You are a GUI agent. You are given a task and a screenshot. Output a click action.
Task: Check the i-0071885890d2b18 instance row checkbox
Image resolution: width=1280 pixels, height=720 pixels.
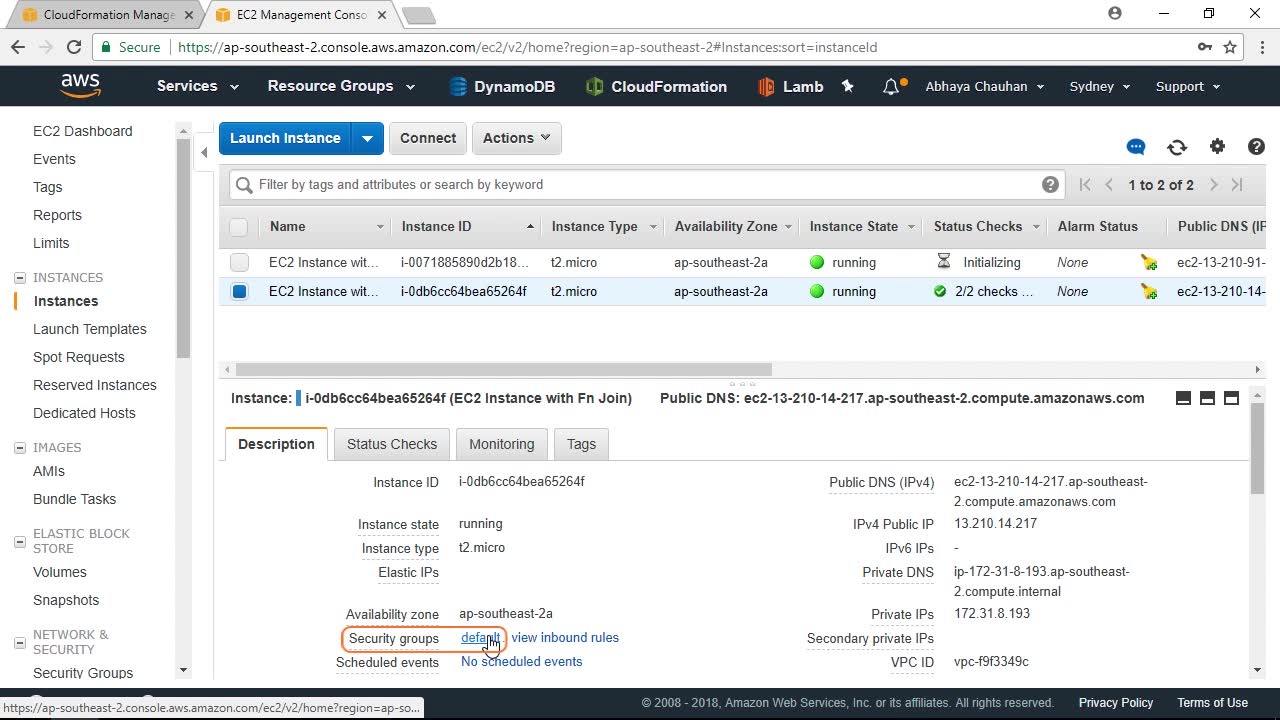pos(238,262)
